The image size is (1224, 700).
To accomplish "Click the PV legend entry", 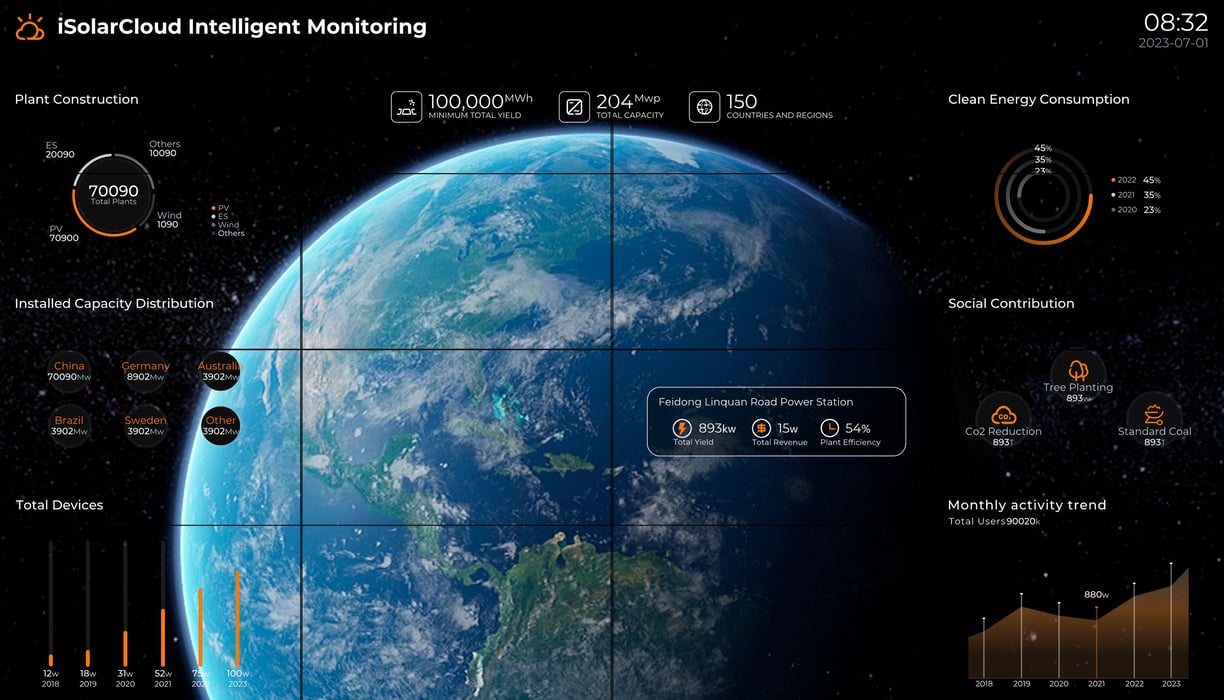I will pyautogui.click(x=220, y=208).
